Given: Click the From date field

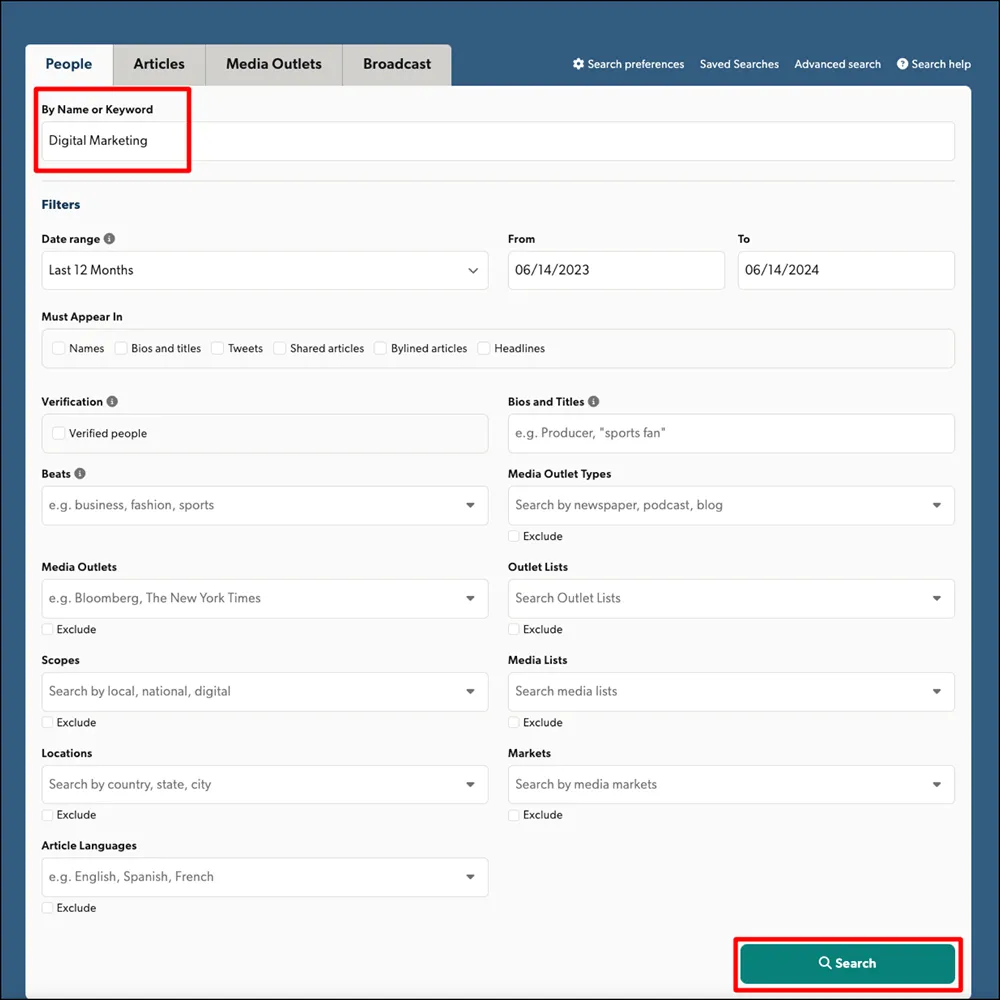Looking at the screenshot, I should pyautogui.click(x=616, y=270).
